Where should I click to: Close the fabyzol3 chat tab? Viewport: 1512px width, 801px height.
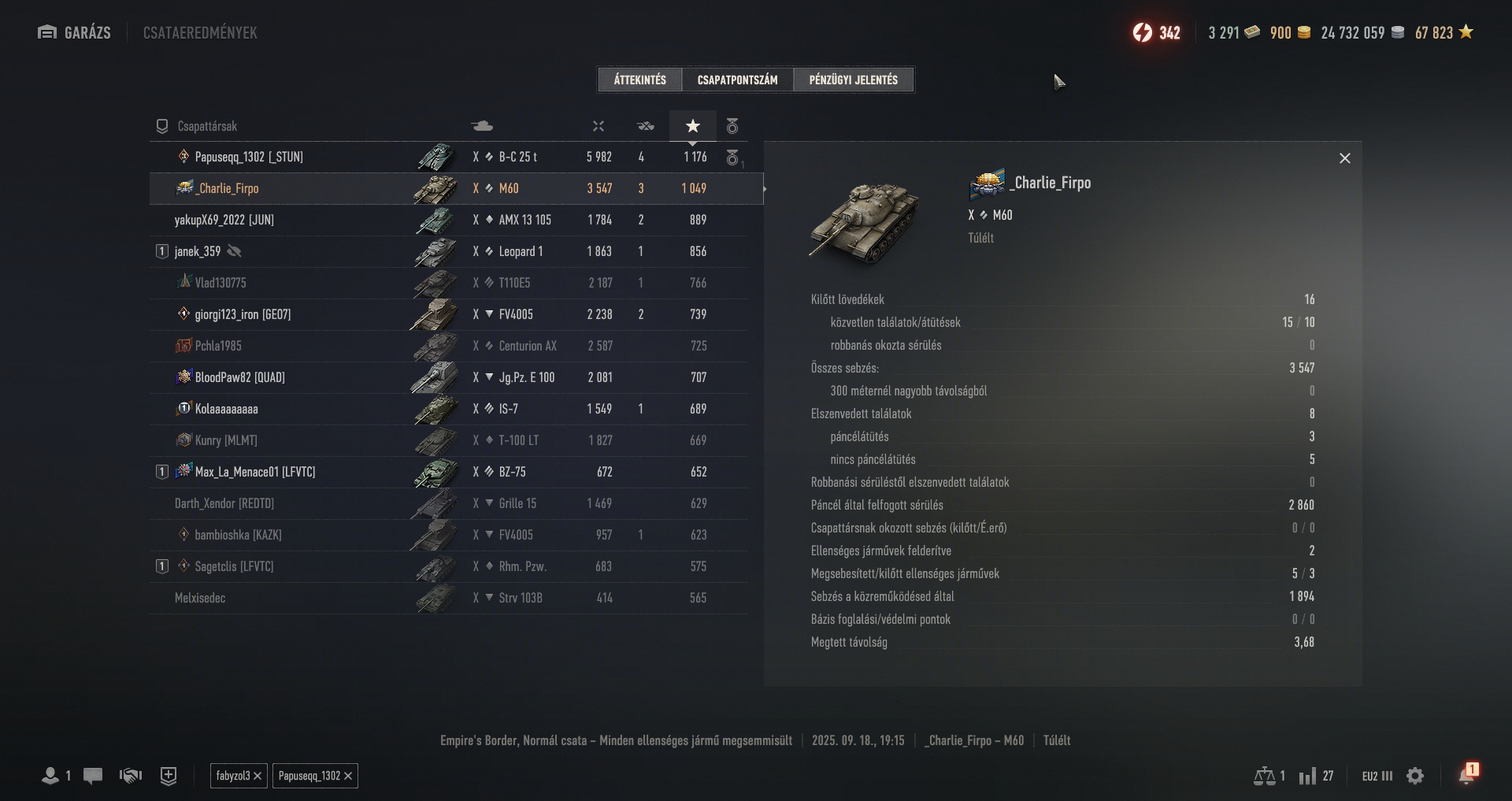click(258, 776)
